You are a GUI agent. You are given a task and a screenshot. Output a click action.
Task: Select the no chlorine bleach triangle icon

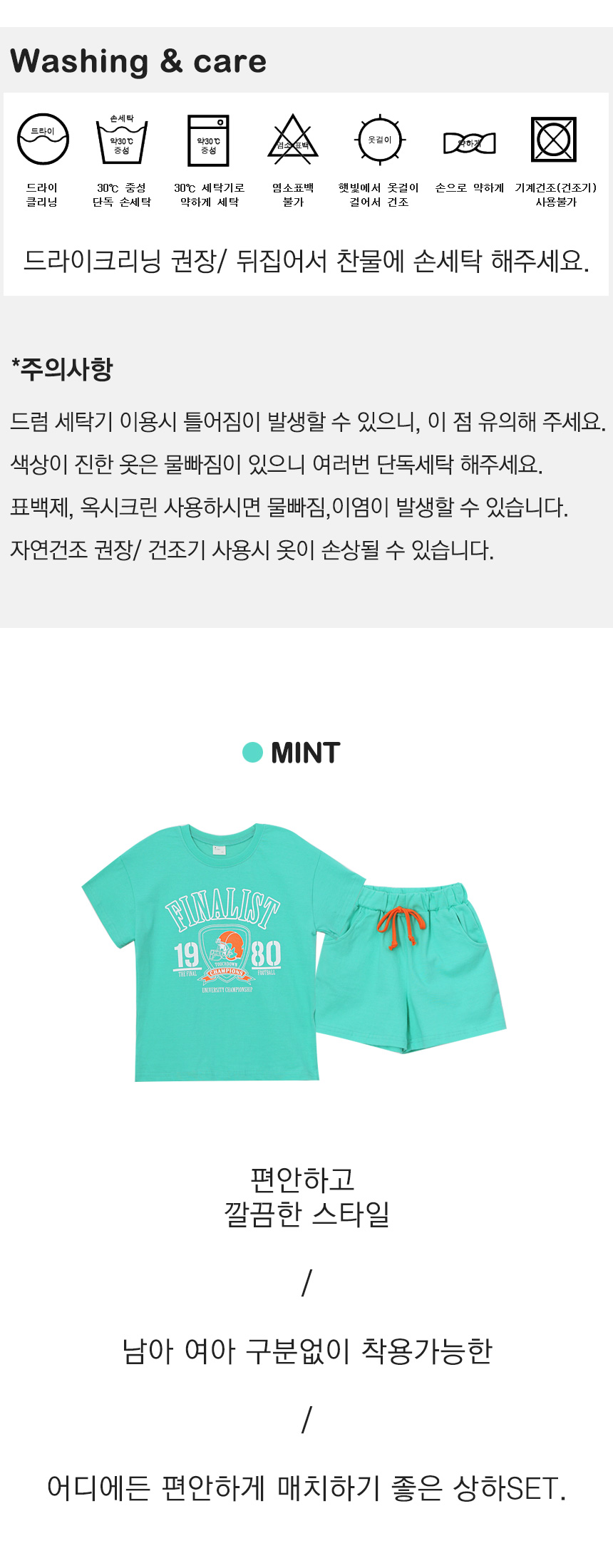click(293, 138)
